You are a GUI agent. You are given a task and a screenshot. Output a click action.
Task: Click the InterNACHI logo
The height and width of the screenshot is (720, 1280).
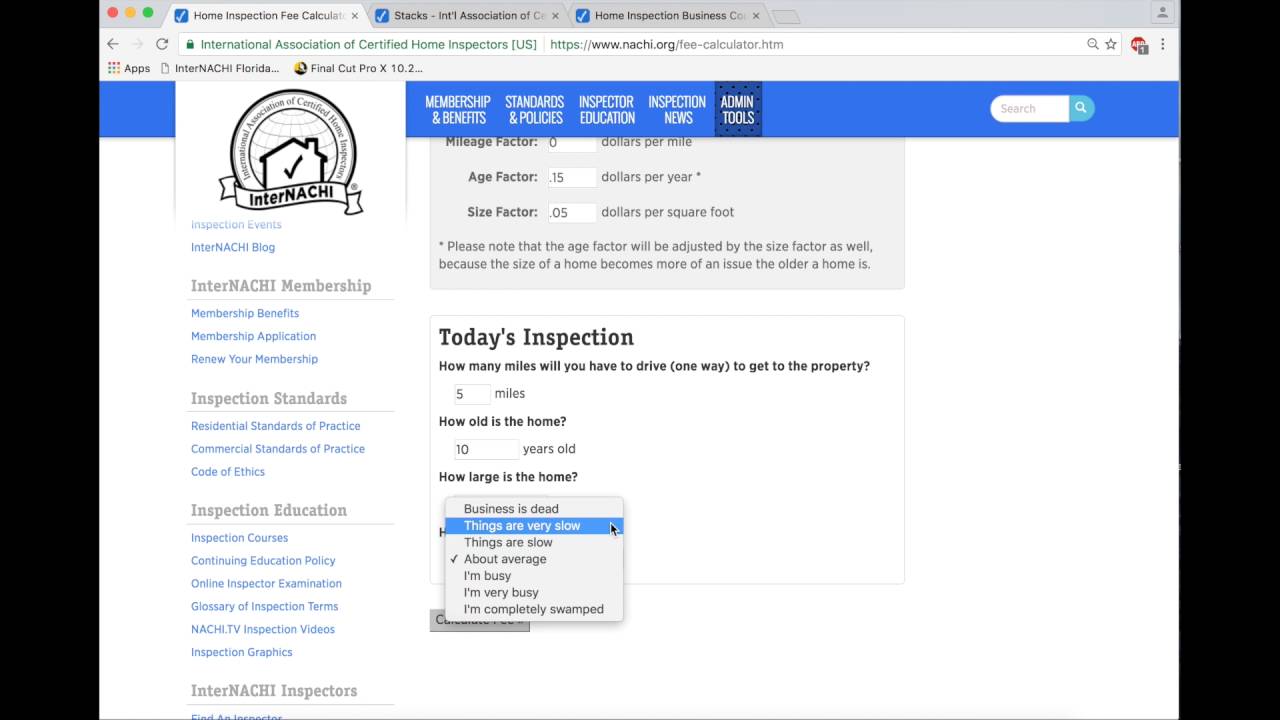(x=290, y=150)
